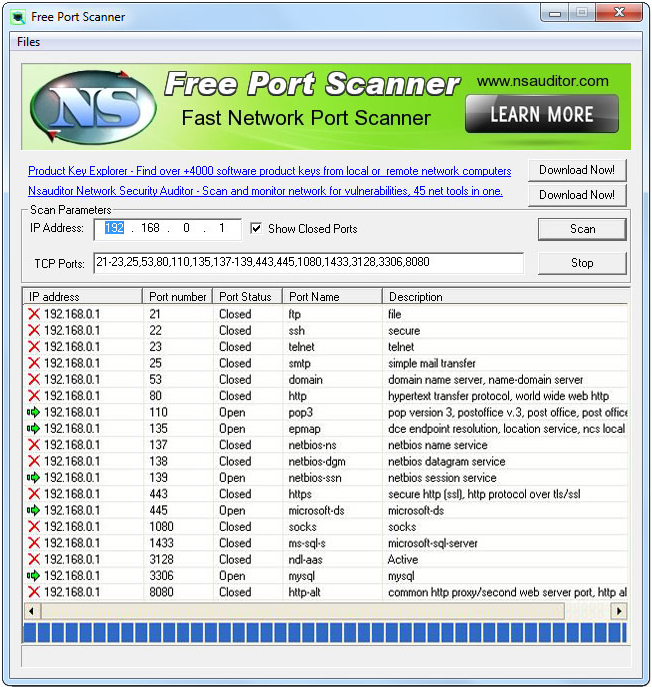Viewport: 652px width, 687px height.
Task: Click the closed-port X icon for port 25
Action: pos(34,363)
